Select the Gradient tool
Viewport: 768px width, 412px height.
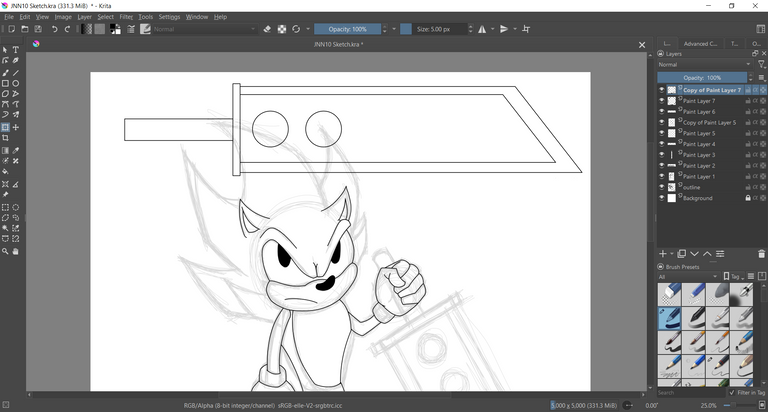tap(5, 150)
